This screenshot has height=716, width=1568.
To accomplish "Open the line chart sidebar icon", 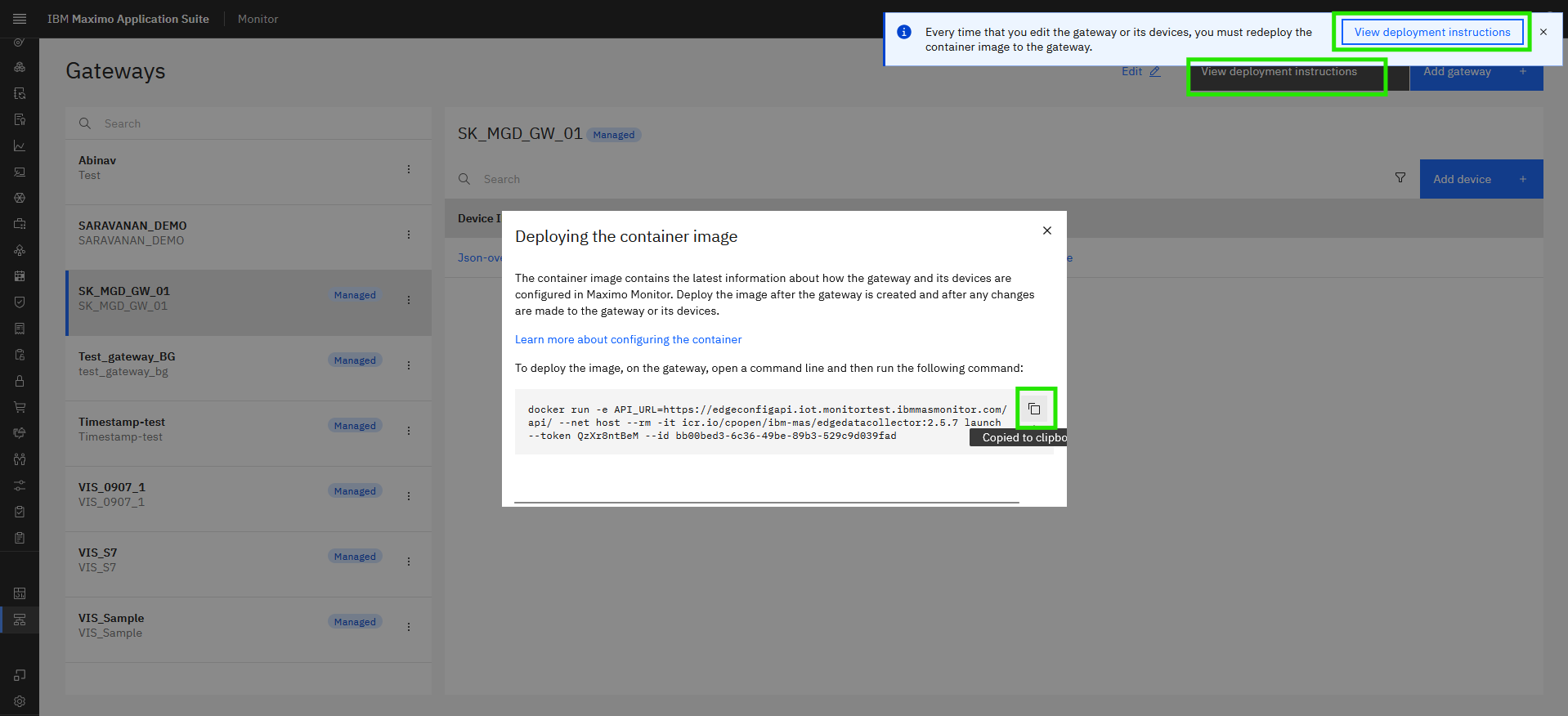I will point(20,145).
